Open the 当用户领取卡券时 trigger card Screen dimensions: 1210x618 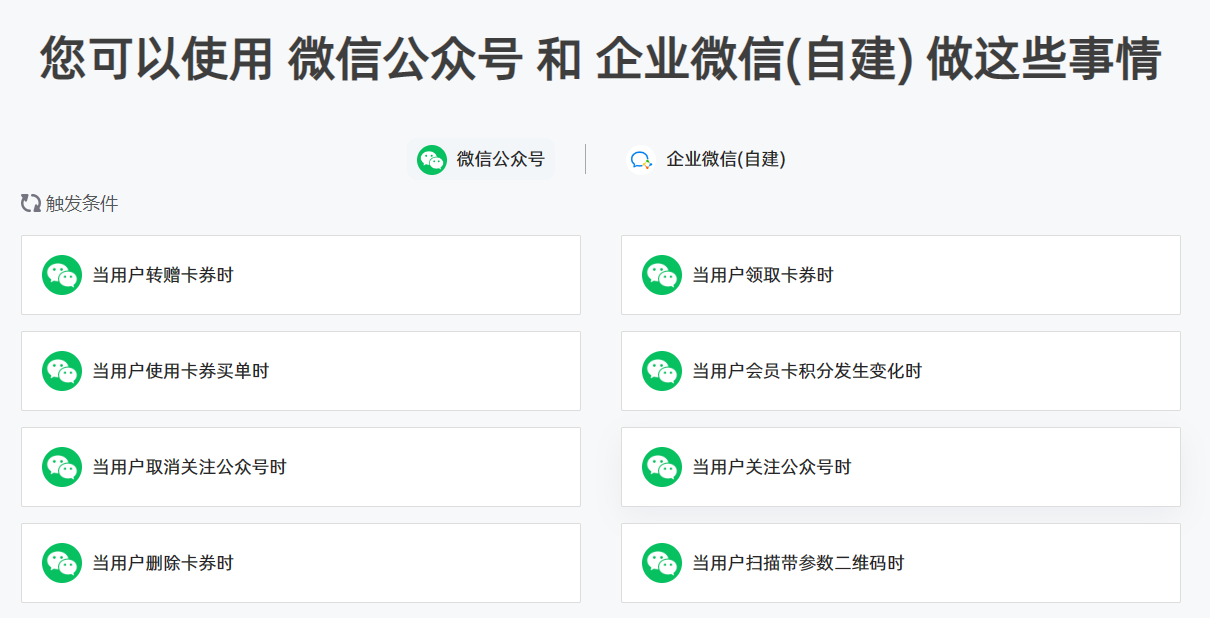click(x=901, y=275)
